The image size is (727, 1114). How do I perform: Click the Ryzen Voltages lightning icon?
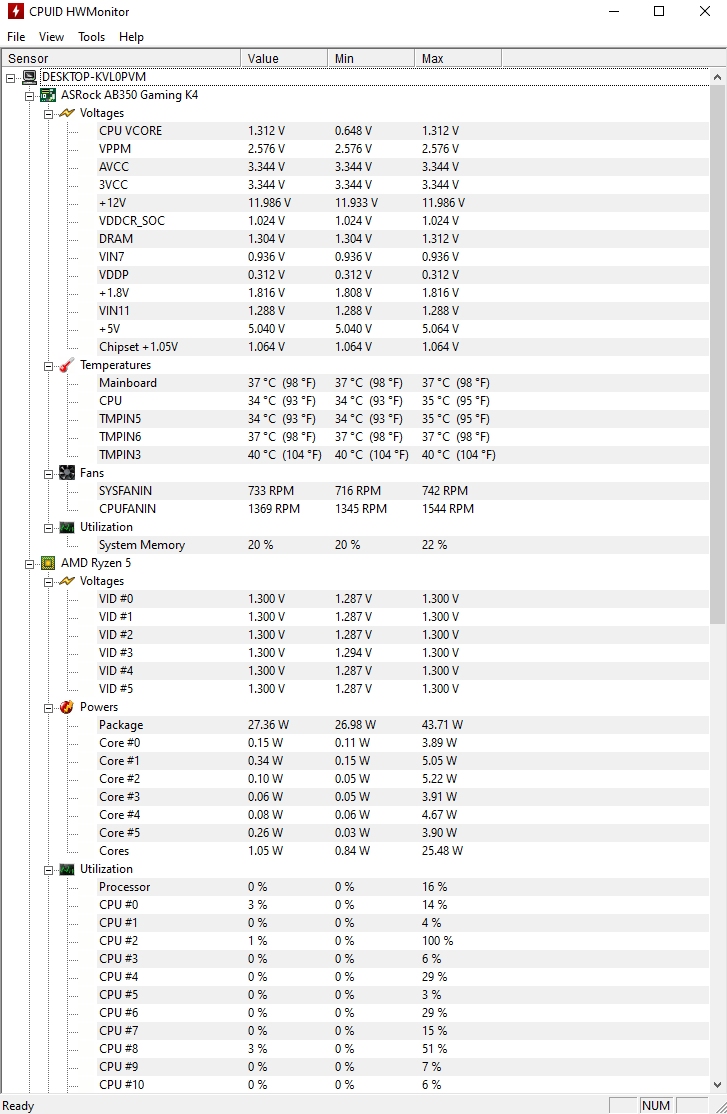pos(67,581)
